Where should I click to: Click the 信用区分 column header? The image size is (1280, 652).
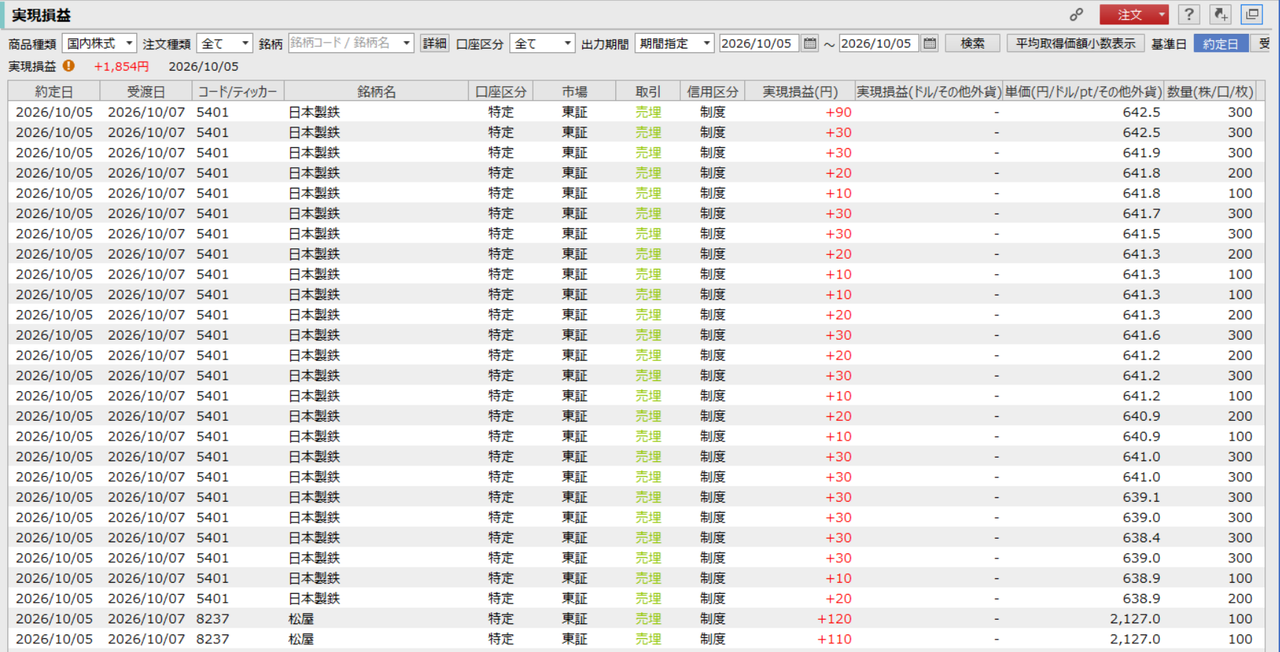pyautogui.click(x=712, y=91)
